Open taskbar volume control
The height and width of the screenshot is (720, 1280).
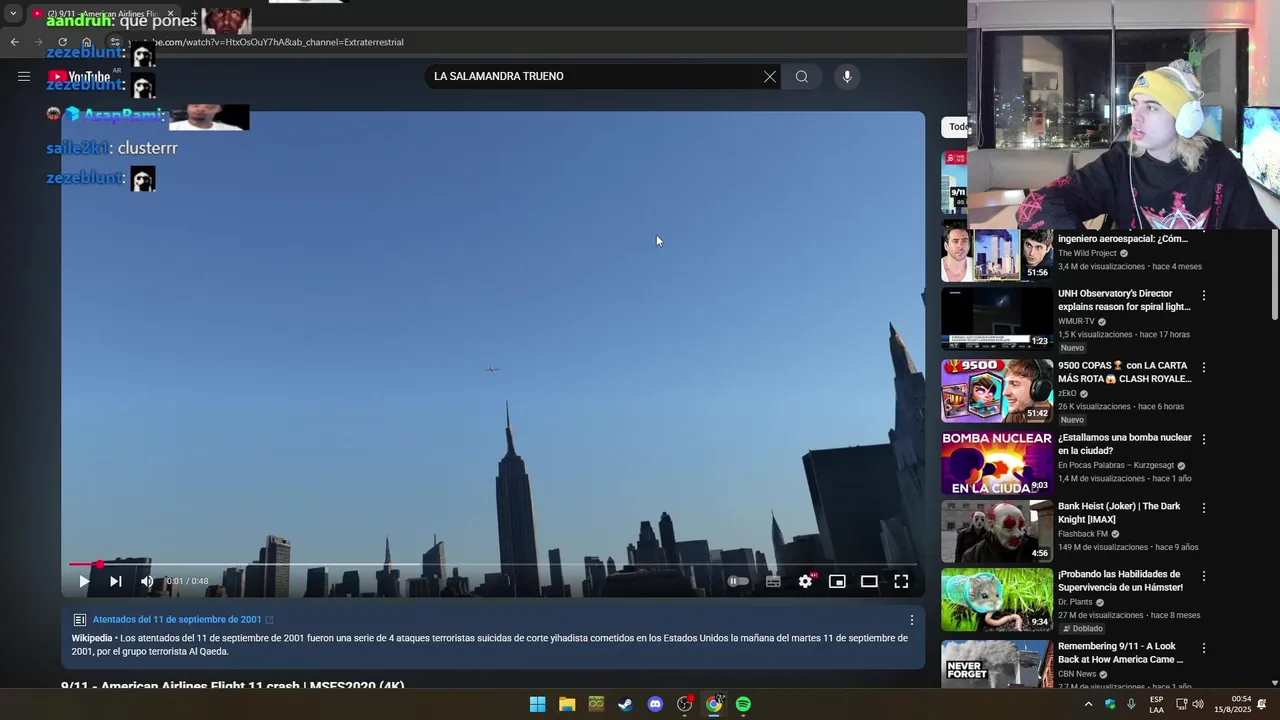click(1198, 704)
